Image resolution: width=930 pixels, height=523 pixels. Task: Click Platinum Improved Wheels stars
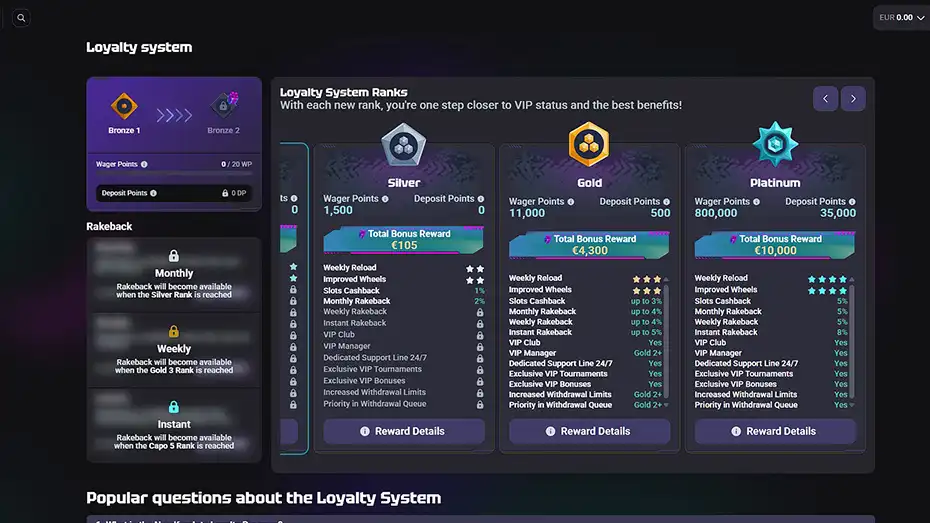(827, 291)
